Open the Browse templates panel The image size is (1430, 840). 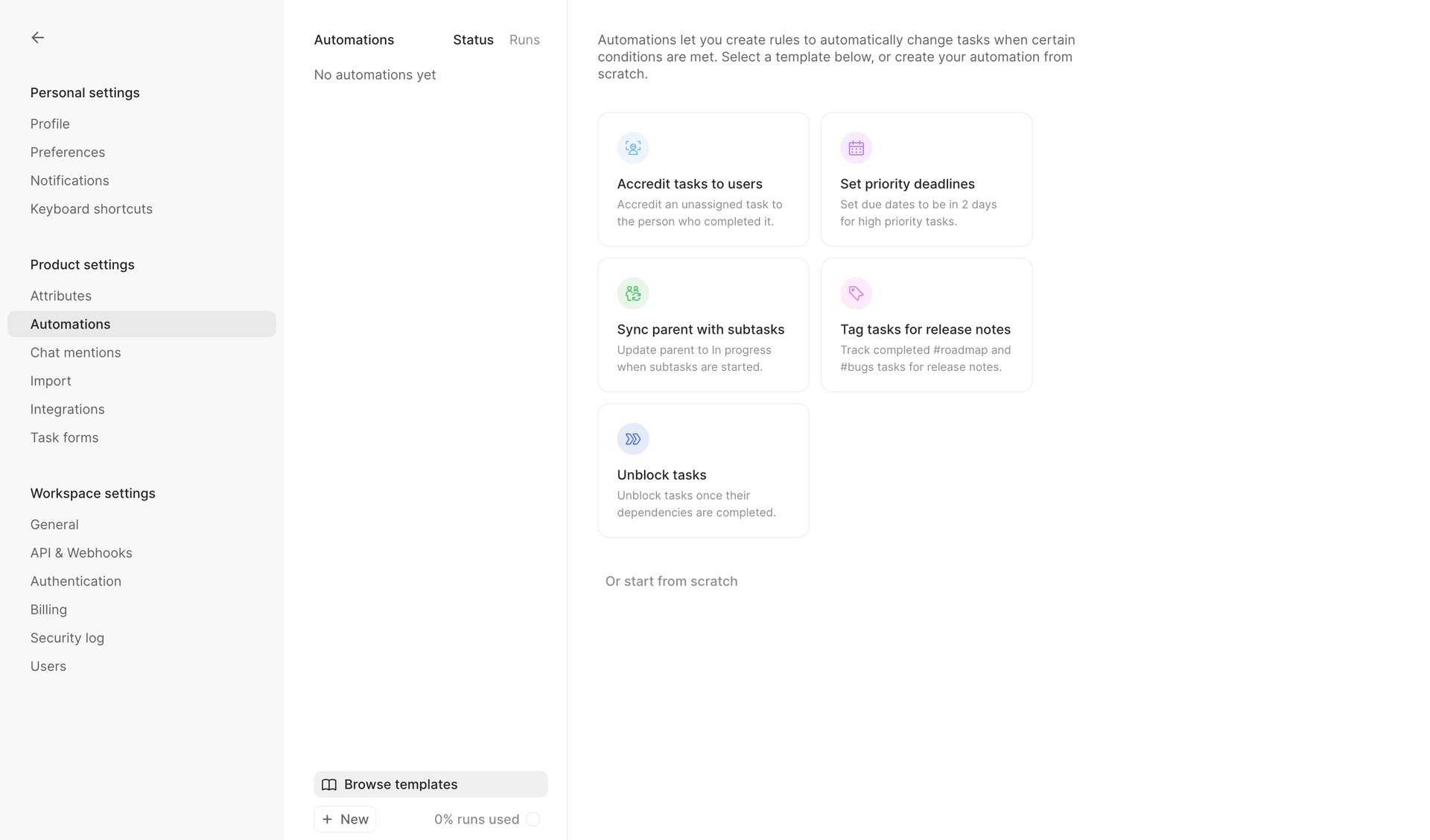point(430,784)
